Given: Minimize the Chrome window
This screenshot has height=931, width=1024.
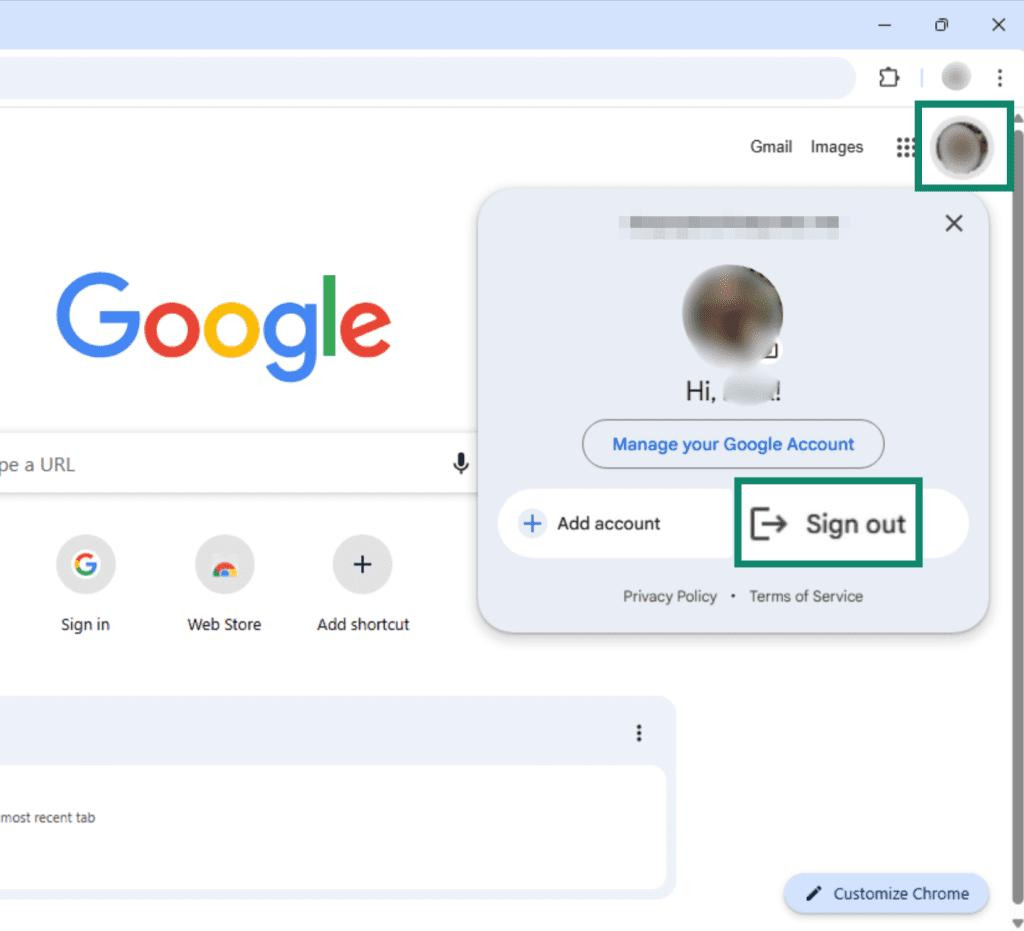Looking at the screenshot, I should click(x=884, y=25).
